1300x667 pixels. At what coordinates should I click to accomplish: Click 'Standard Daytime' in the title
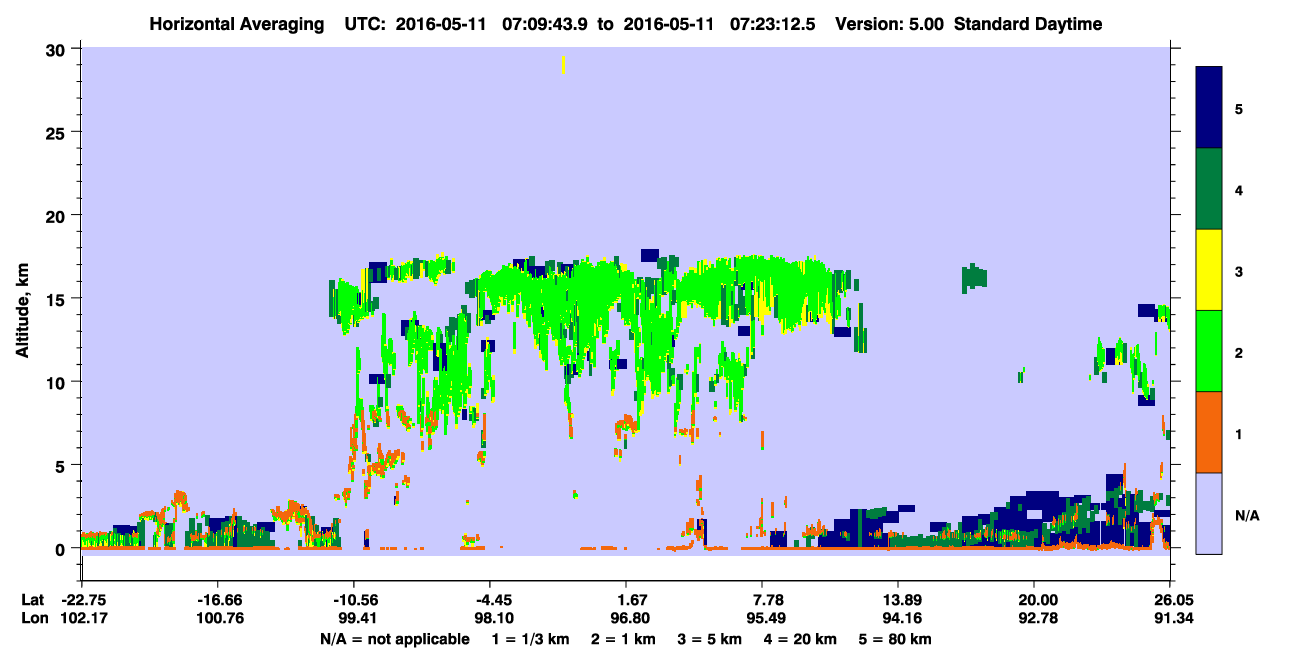[1028, 24]
